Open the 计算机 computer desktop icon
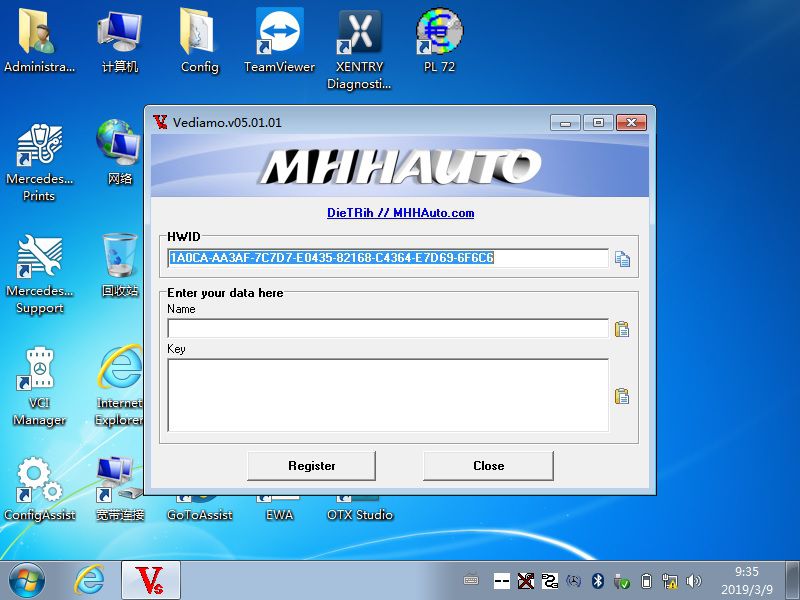Screen dimensions: 800x600 [119, 41]
